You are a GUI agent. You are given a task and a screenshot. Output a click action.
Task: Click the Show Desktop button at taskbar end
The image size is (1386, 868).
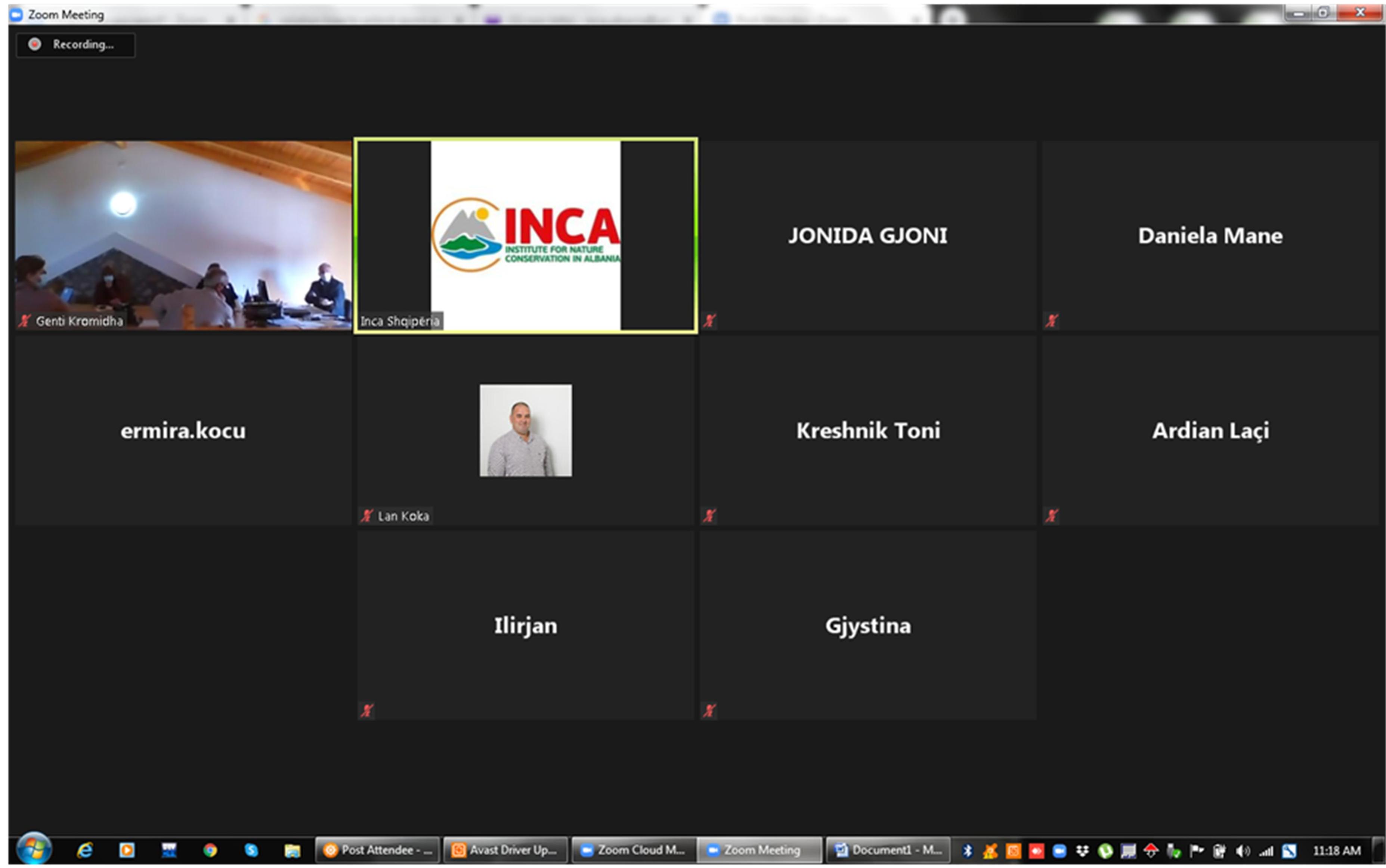[x=1378, y=850]
